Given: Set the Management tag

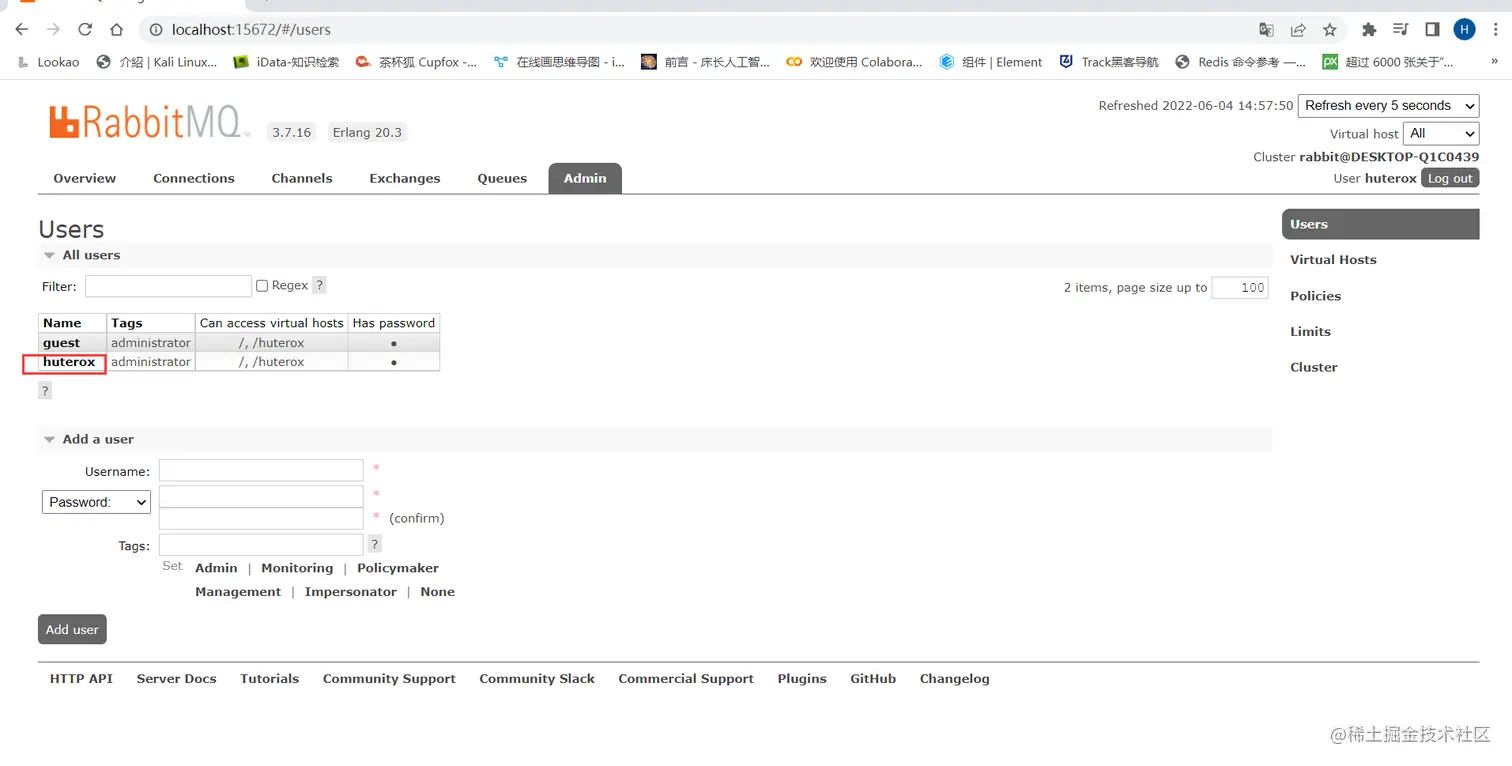Looking at the screenshot, I should (x=238, y=592).
